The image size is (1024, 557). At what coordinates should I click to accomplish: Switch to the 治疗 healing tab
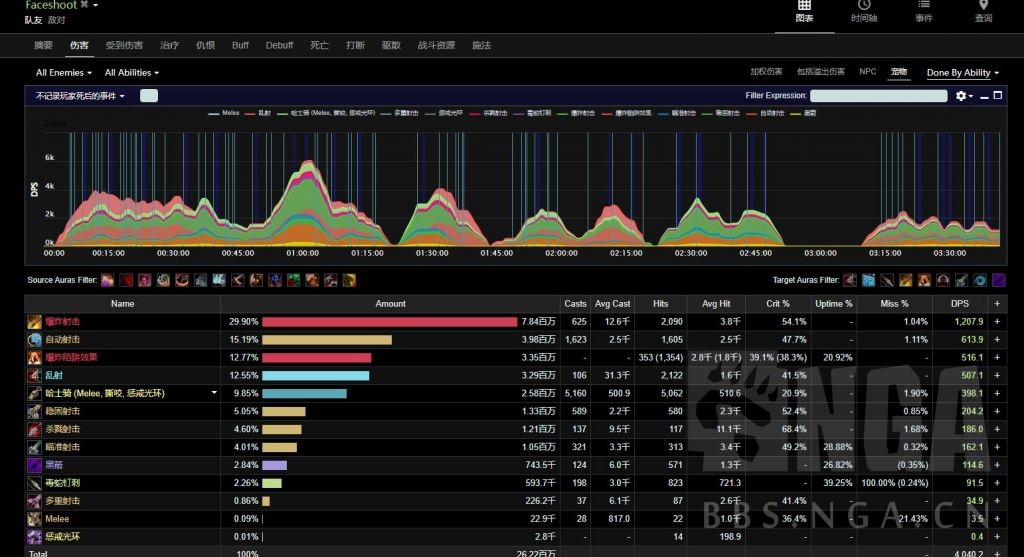click(x=170, y=45)
